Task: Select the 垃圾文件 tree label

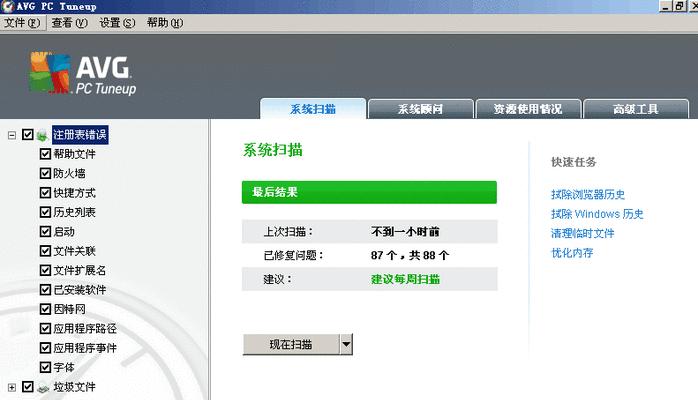Action: click(x=74, y=387)
